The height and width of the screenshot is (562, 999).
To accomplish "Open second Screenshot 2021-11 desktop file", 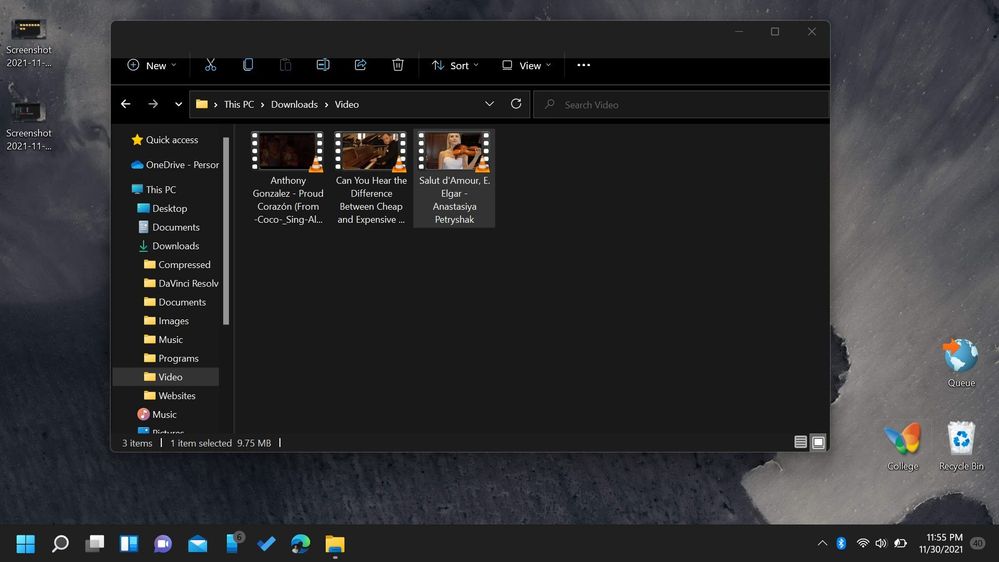I will (29, 127).
